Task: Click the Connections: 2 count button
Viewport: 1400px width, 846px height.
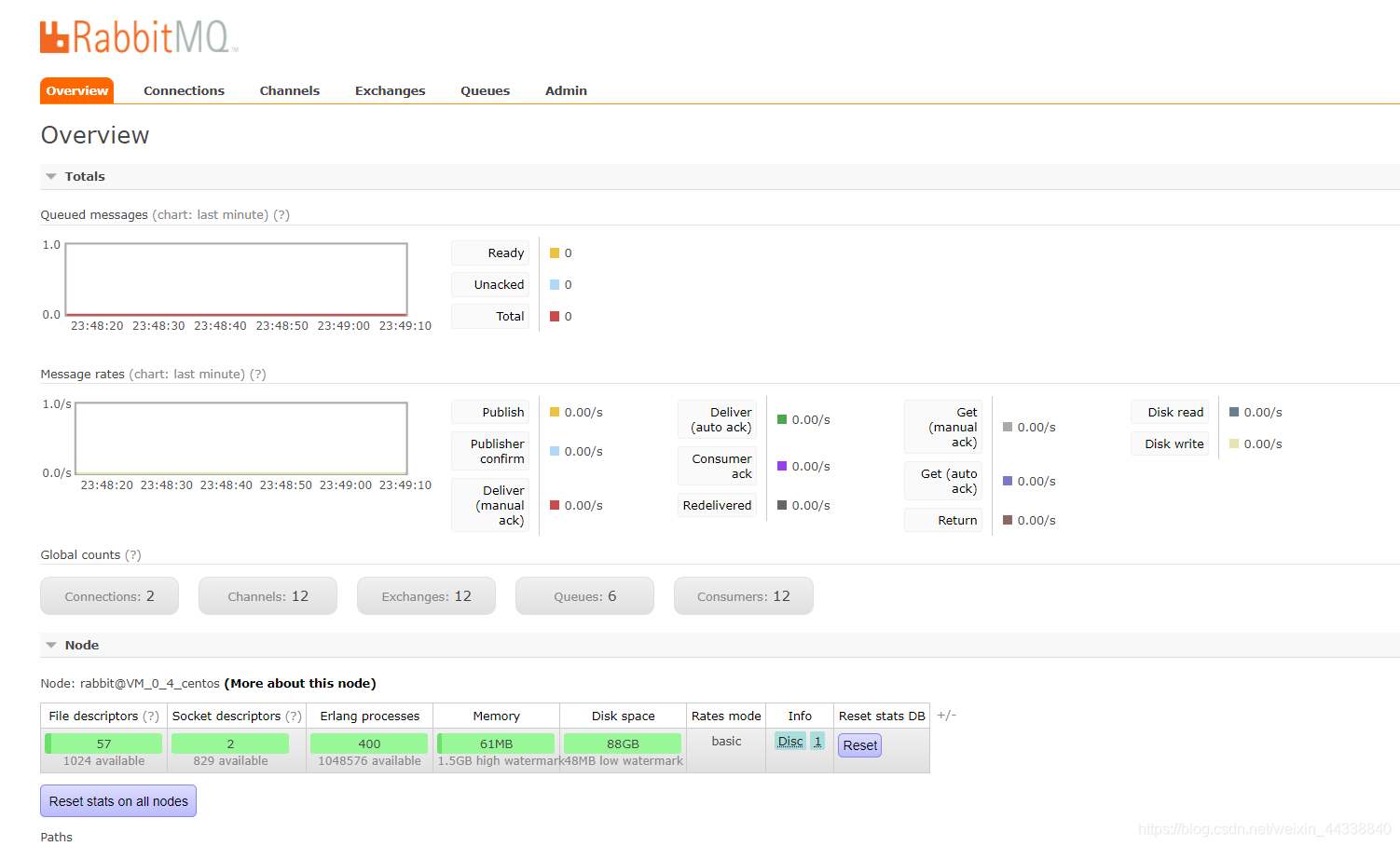Action: [109, 596]
